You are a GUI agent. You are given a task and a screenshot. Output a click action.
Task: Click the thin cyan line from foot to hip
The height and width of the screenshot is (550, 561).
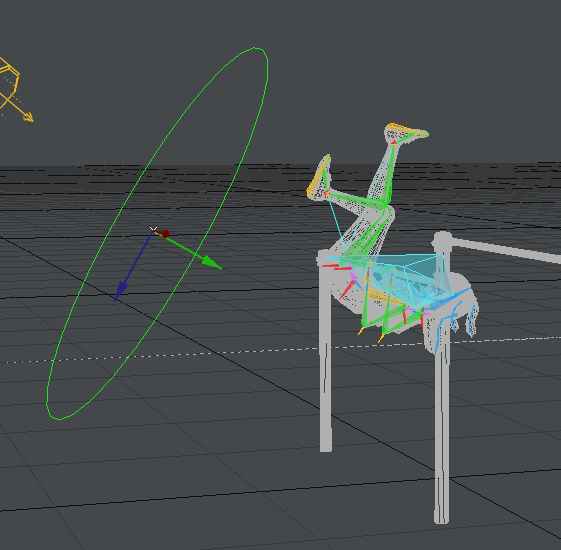336,223
